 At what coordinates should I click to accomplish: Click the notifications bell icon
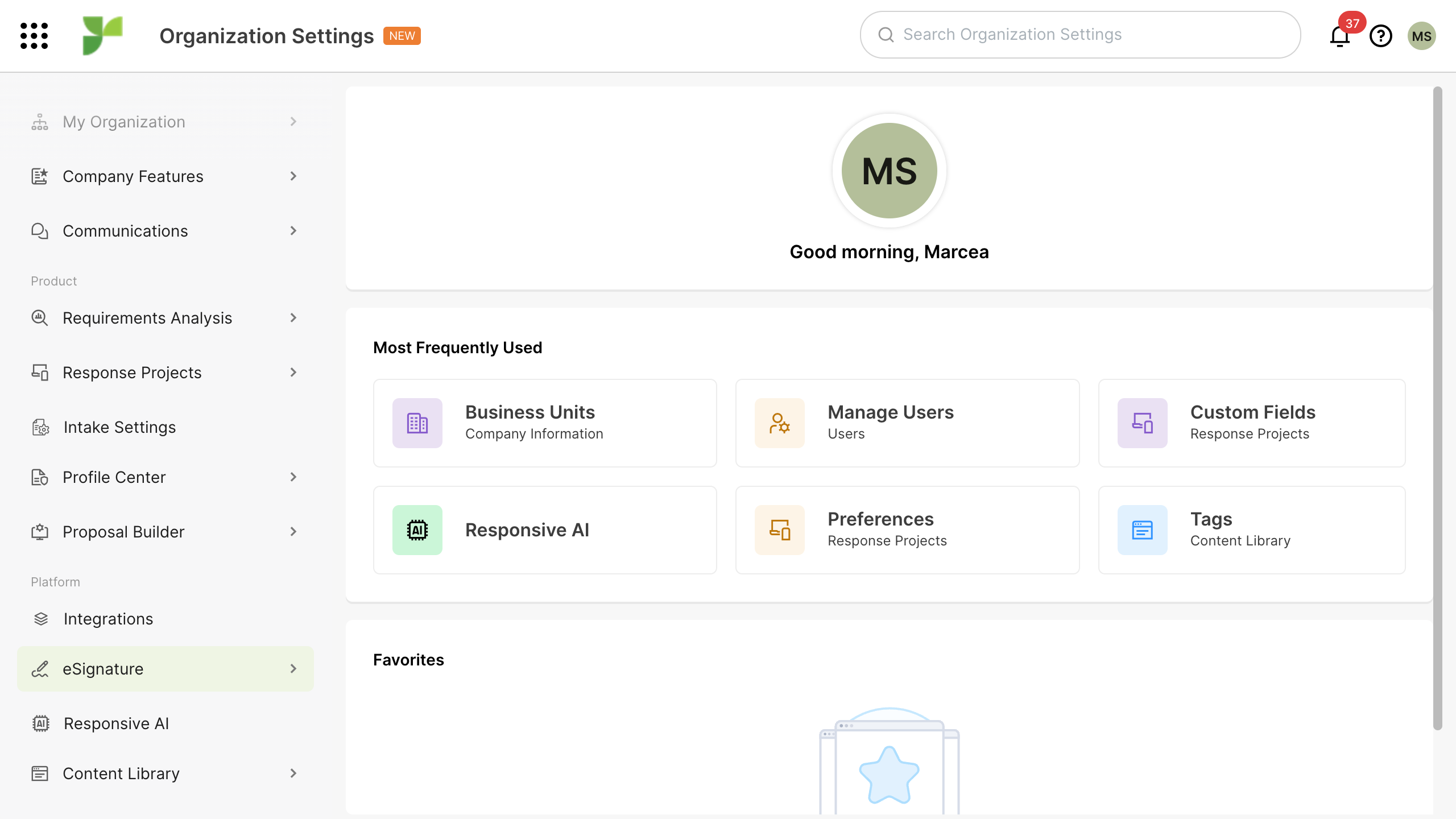coord(1339,36)
